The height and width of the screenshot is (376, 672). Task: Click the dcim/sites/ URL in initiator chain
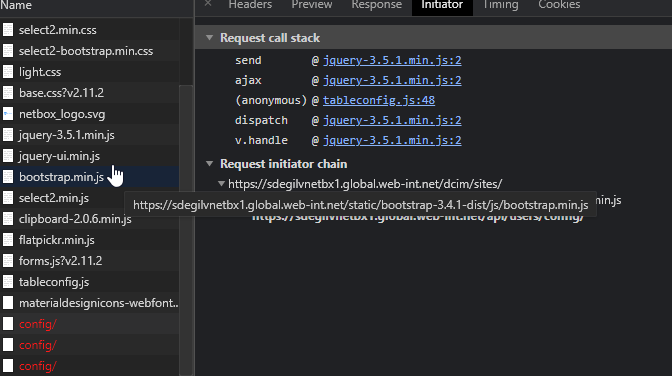coord(365,184)
